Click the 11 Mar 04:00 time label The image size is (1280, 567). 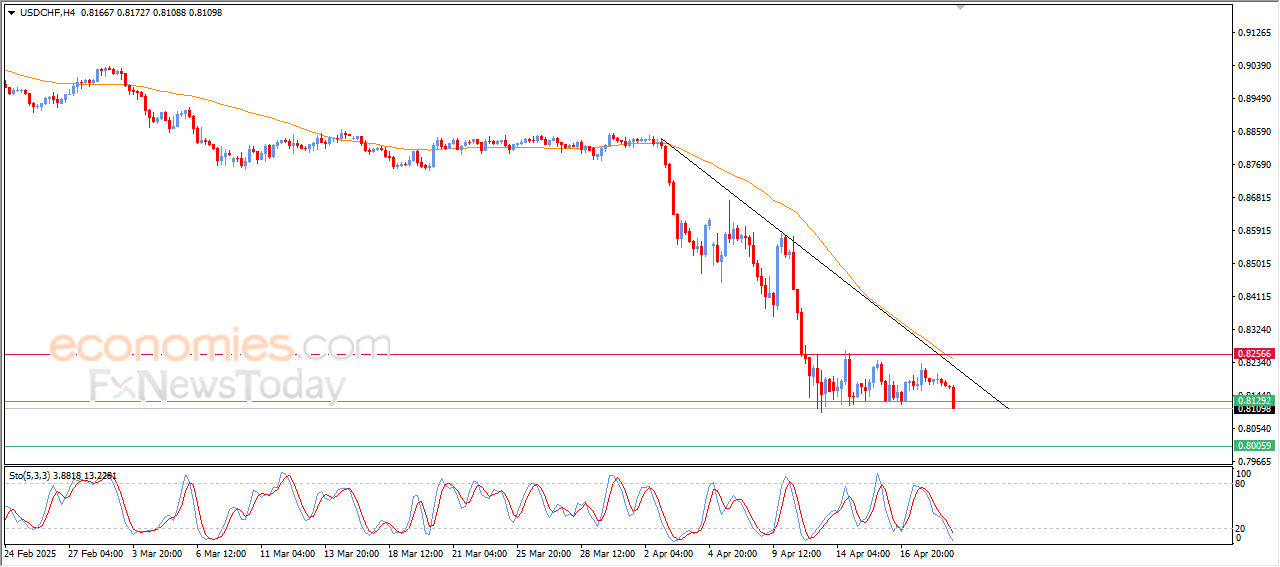click(x=288, y=552)
